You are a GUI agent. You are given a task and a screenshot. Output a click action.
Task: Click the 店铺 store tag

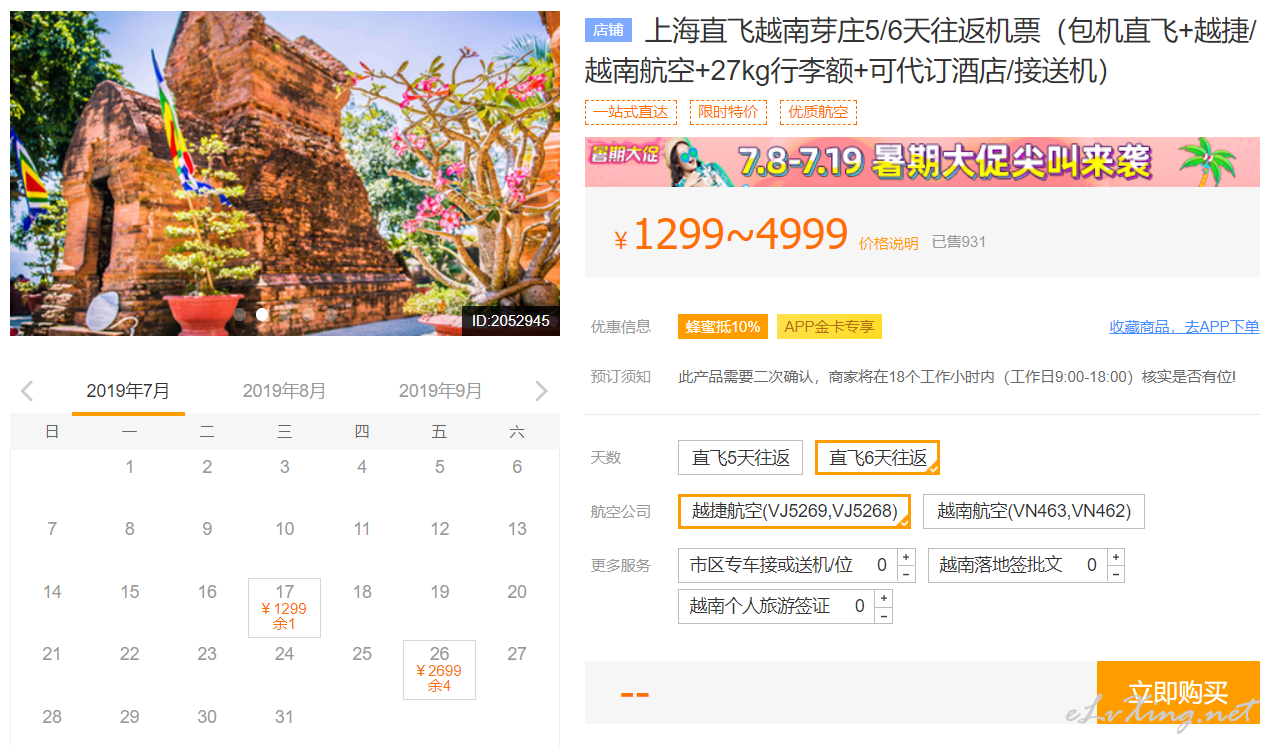click(x=608, y=30)
